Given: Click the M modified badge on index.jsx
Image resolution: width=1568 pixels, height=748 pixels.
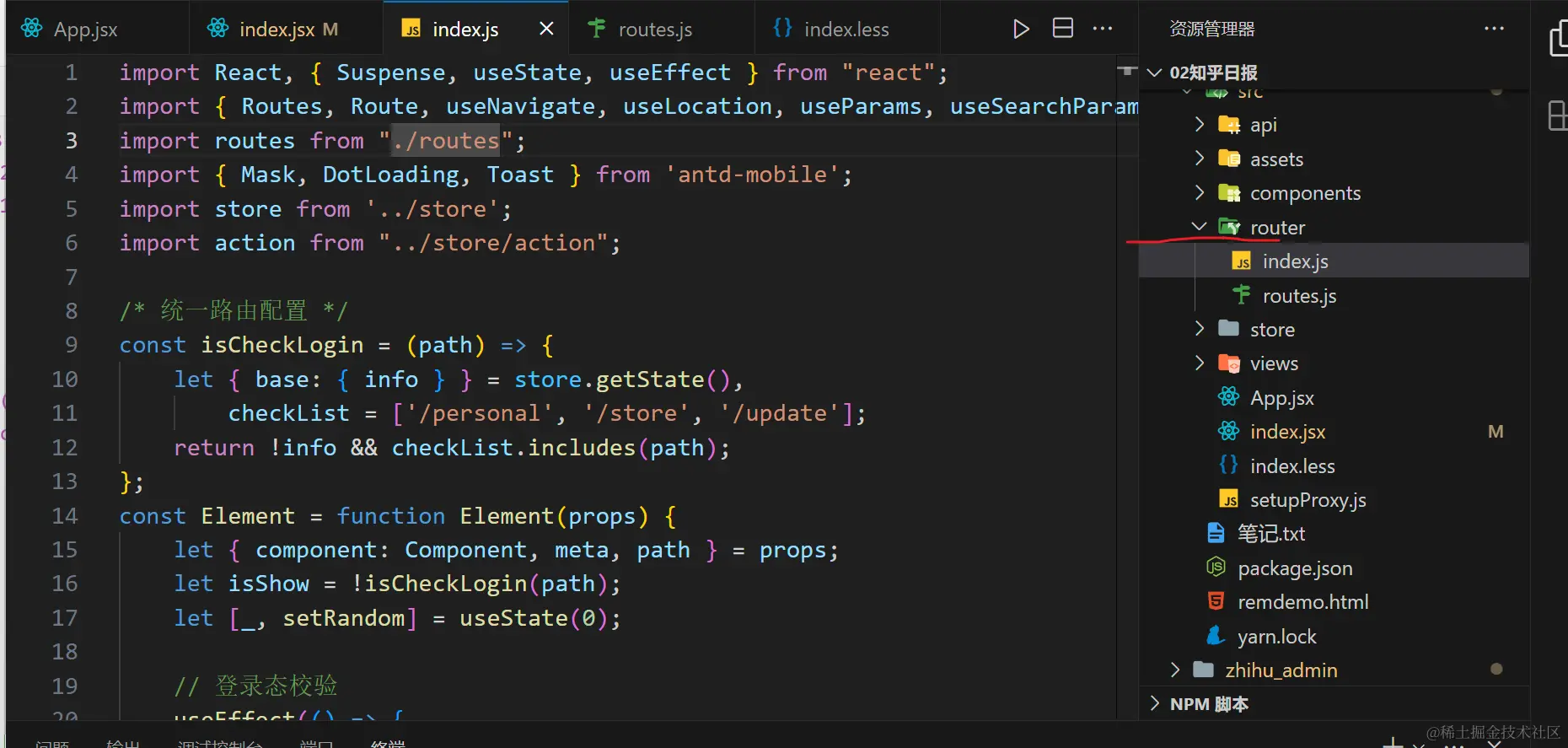Looking at the screenshot, I should pyautogui.click(x=1496, y=432).
